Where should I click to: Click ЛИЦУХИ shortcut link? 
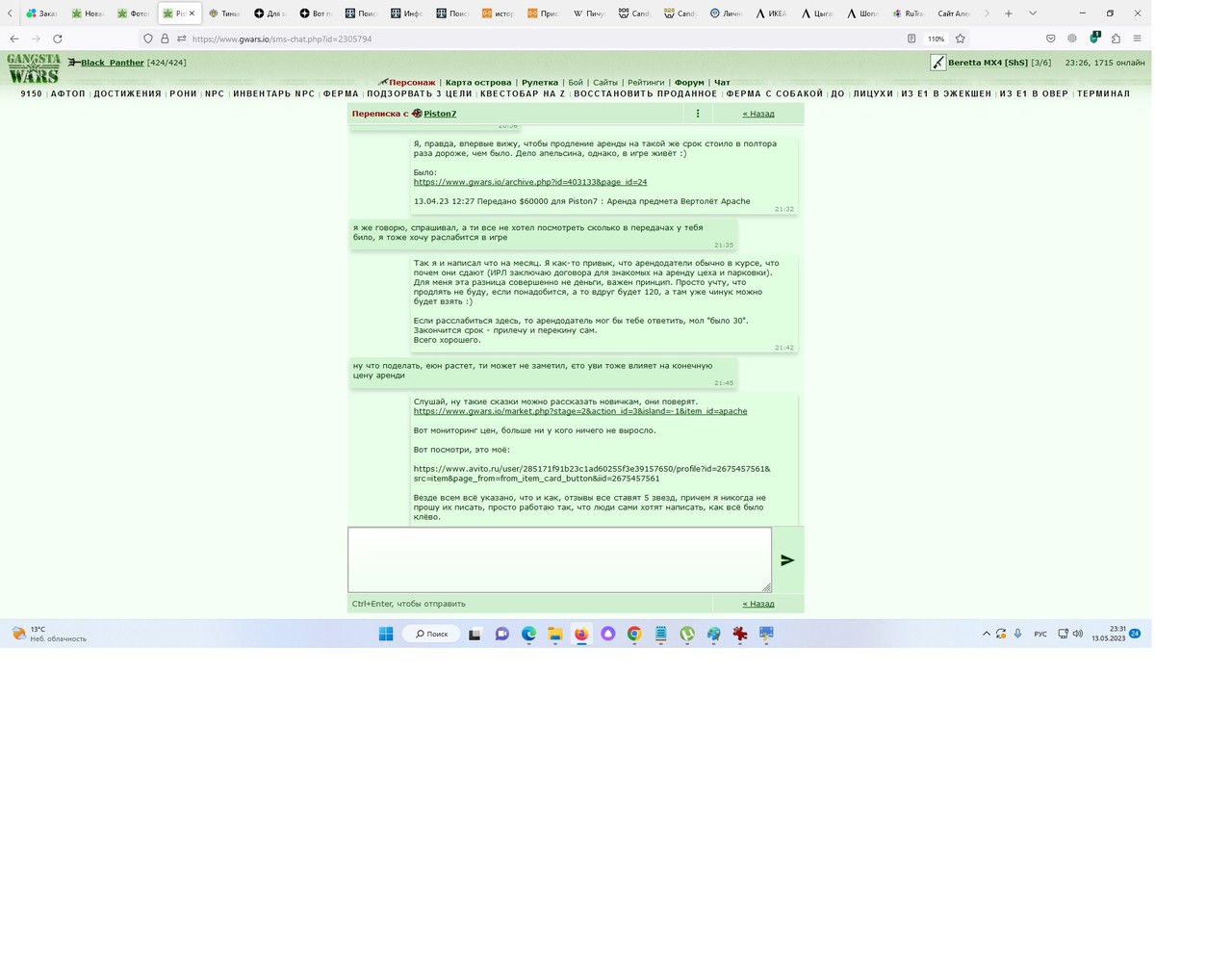pyautogui.click(x=873, y=94)
